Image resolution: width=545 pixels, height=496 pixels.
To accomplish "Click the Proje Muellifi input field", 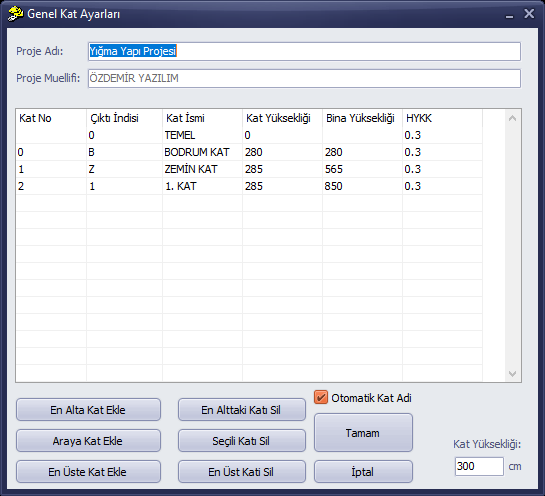I will point(304,79).
